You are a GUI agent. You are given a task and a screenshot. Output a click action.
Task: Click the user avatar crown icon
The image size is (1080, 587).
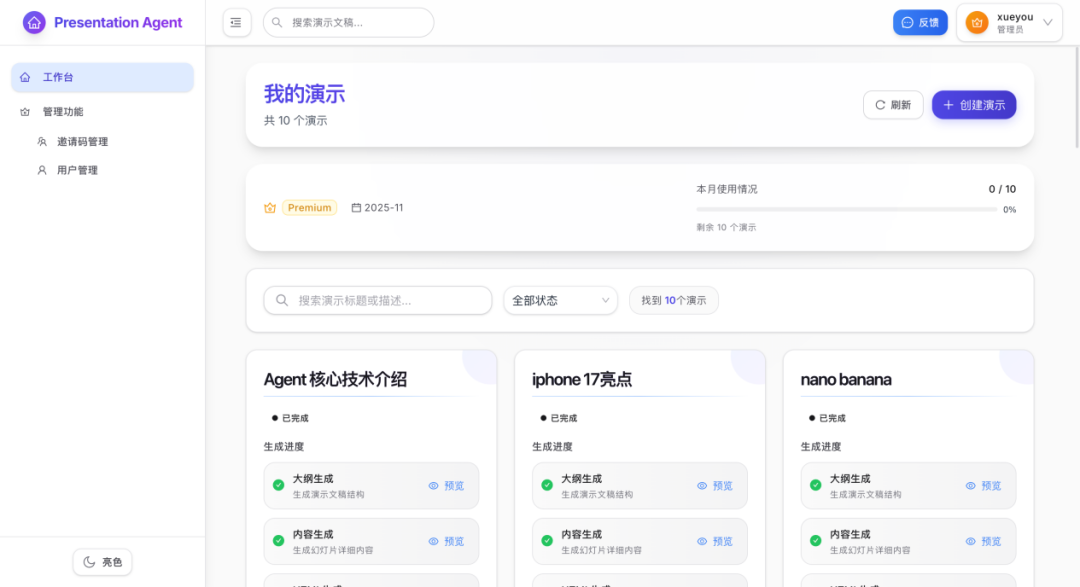click(977, 23)
